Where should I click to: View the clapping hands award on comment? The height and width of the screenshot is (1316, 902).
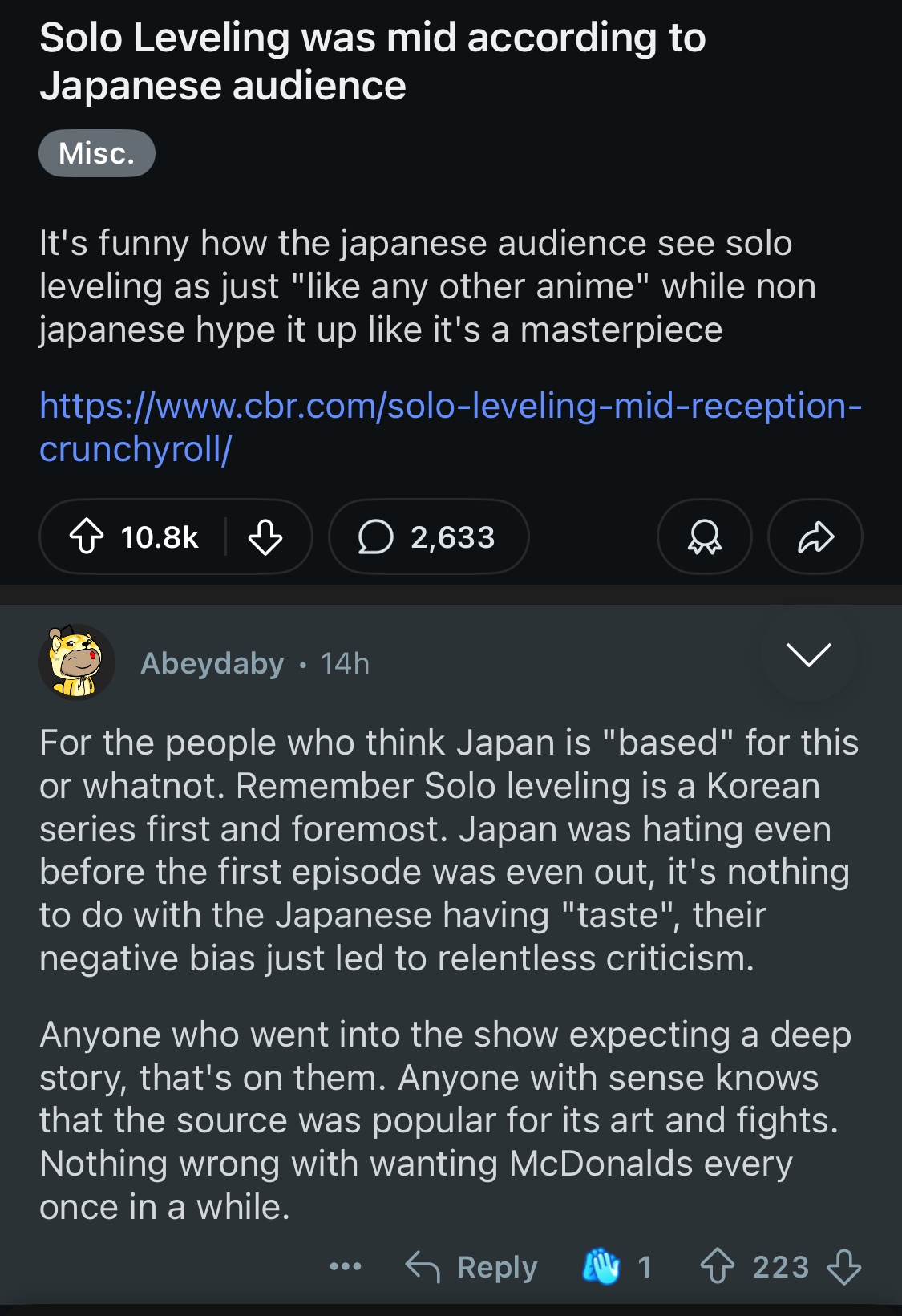click(x=601, y=1267)
